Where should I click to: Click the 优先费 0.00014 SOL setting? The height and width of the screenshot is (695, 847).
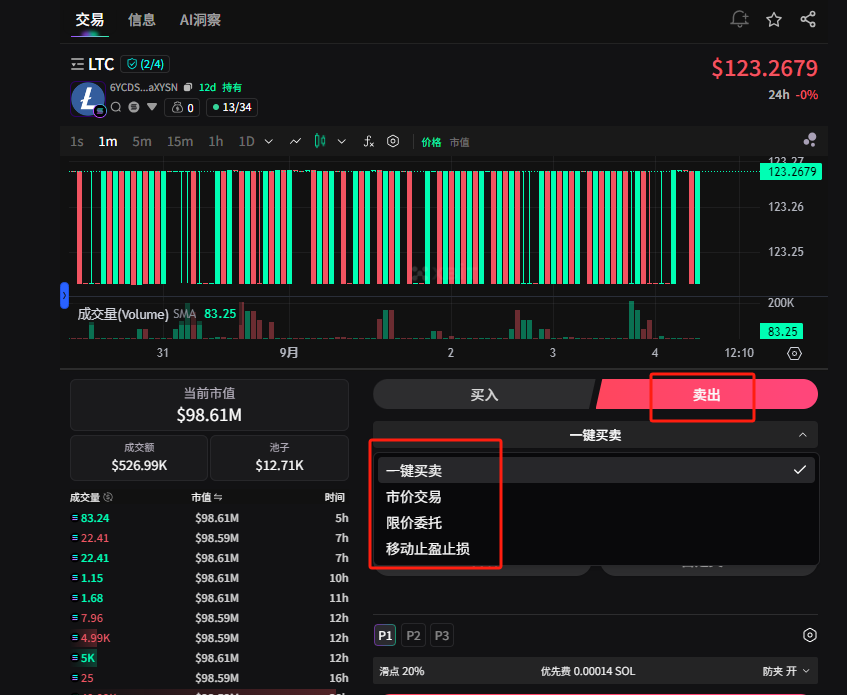(x=588, y=671)
